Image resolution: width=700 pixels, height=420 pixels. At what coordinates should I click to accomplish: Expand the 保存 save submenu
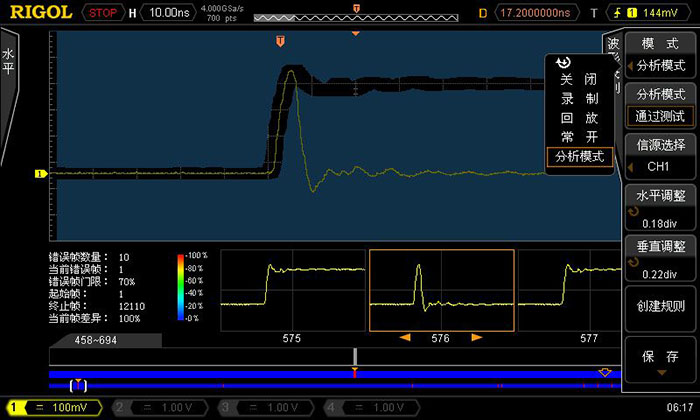click(x=659, y=360)
